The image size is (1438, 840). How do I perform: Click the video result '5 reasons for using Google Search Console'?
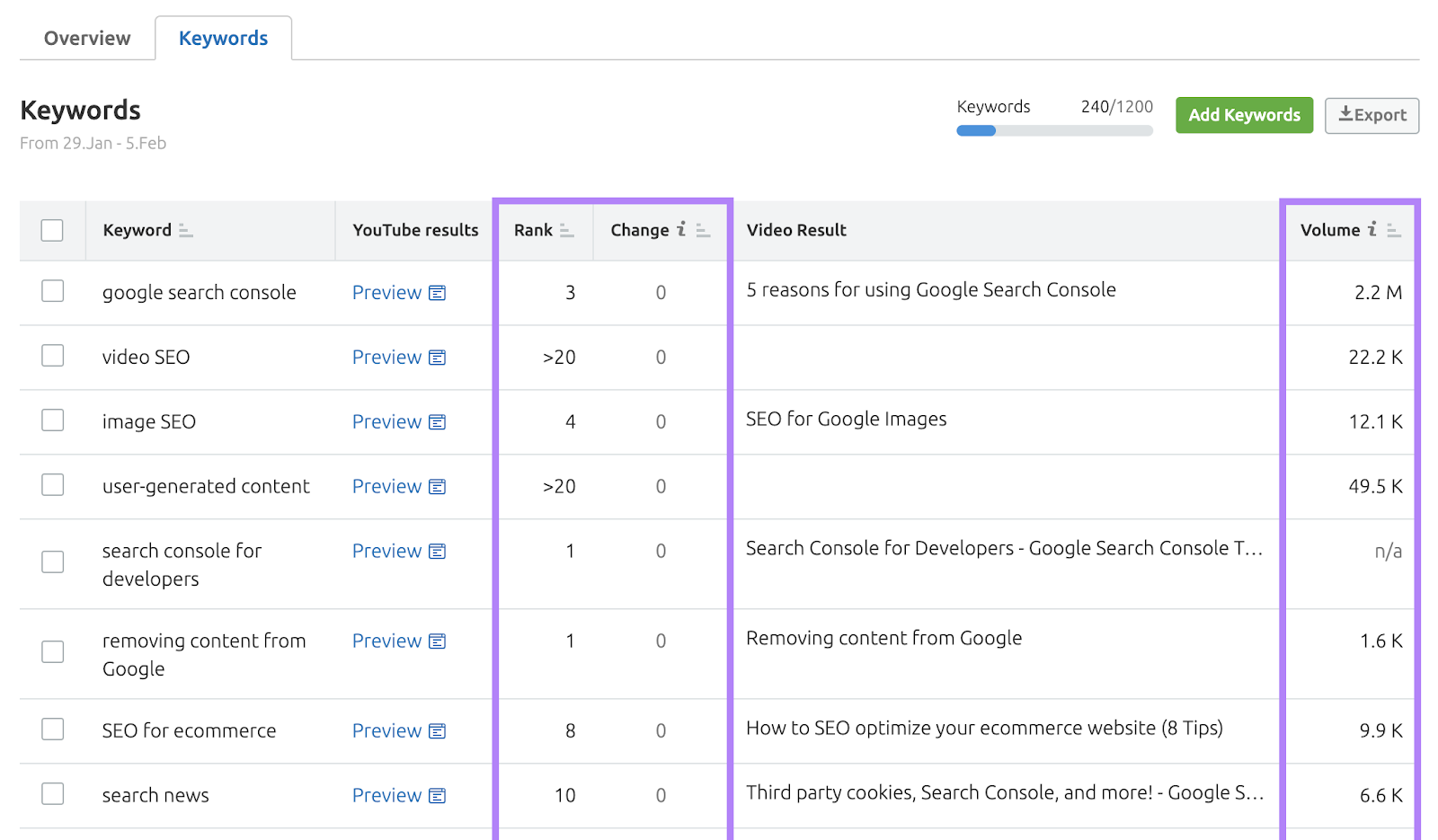tap(930, 289)
